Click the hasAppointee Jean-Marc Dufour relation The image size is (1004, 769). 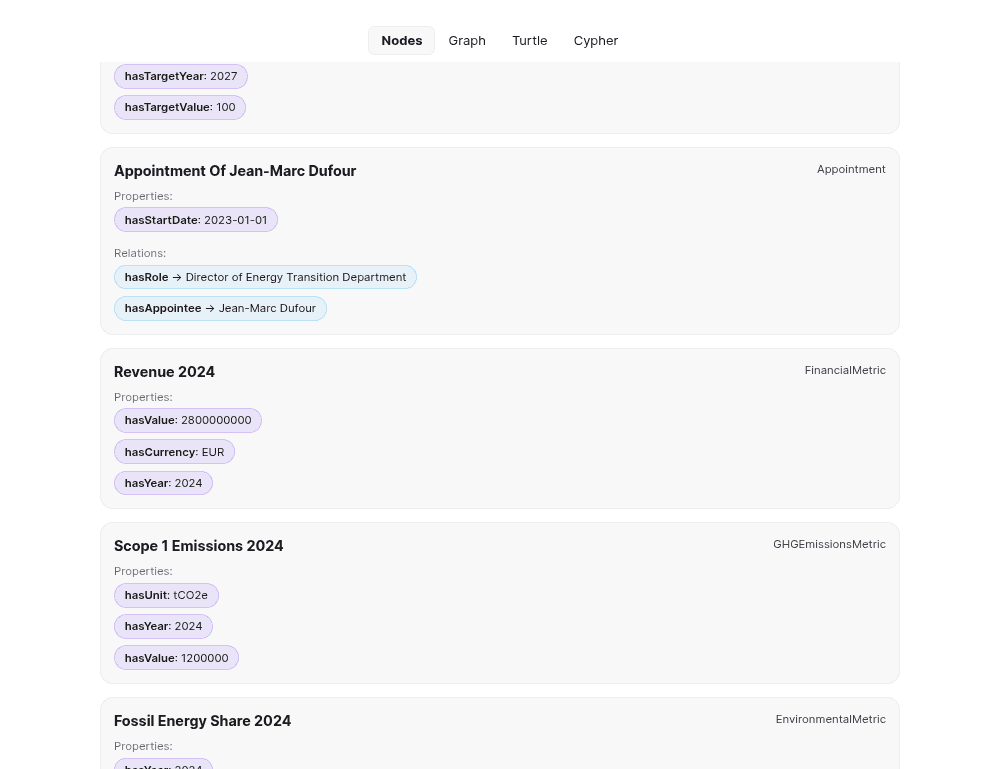[220, 308]
